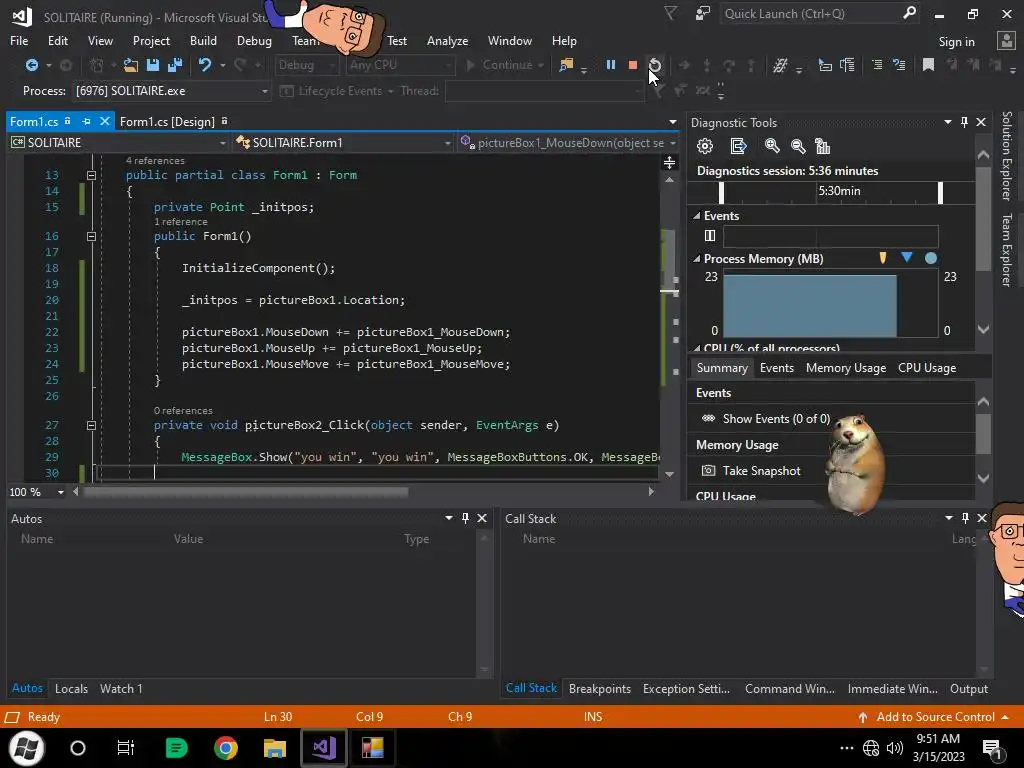Image resolution: width=1024 pixels, height=768 pixels.
Task: Click the Diagnostic Tools vertical scrollbar
Action: (x=983, y=219)
